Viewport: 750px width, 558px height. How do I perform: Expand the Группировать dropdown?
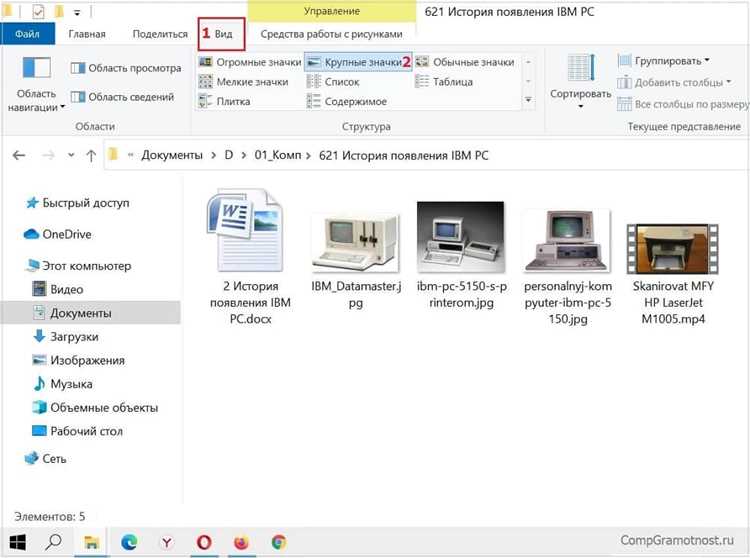pos(664,61)
